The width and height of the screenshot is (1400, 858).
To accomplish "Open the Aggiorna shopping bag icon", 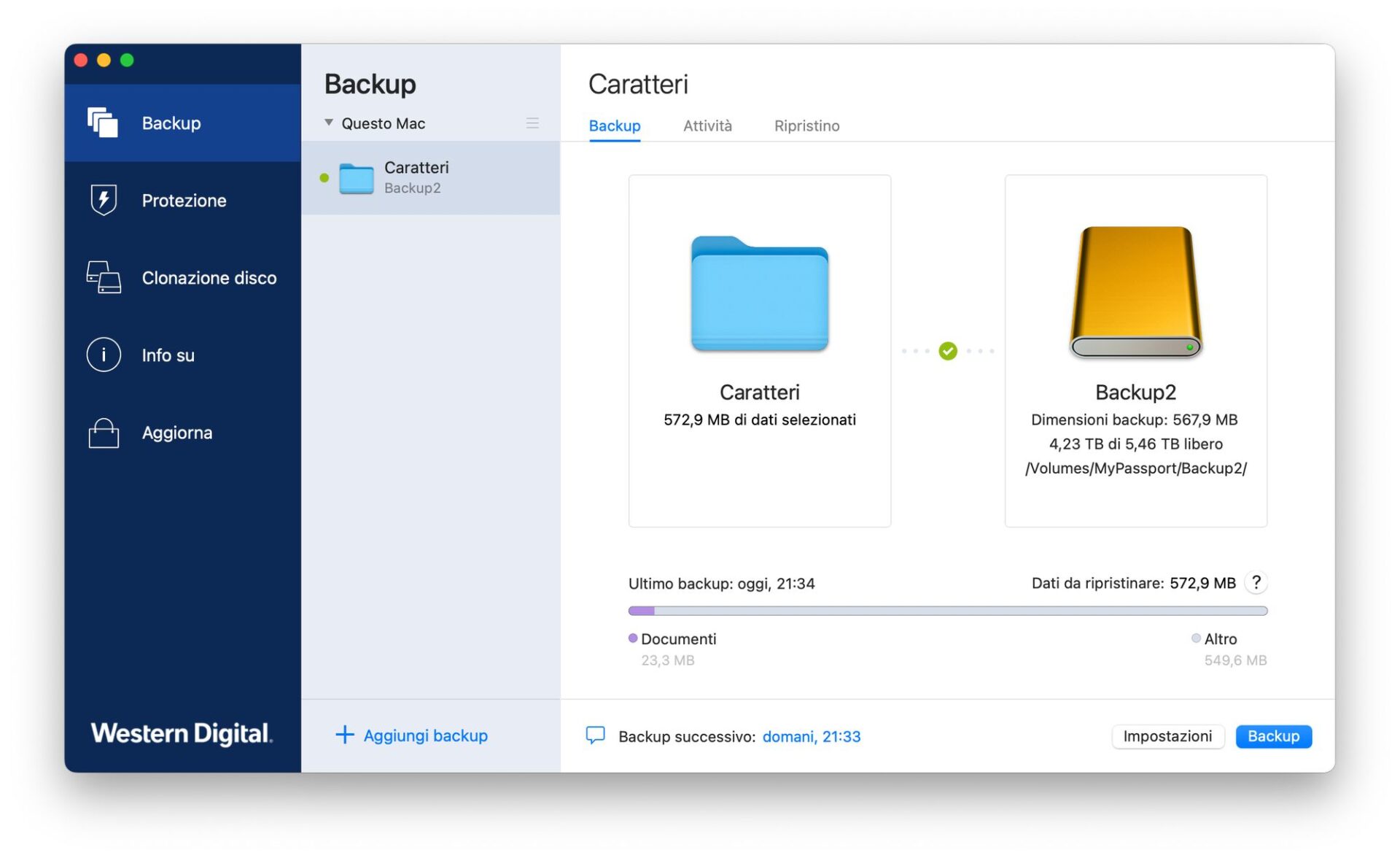I will point(103,433).
